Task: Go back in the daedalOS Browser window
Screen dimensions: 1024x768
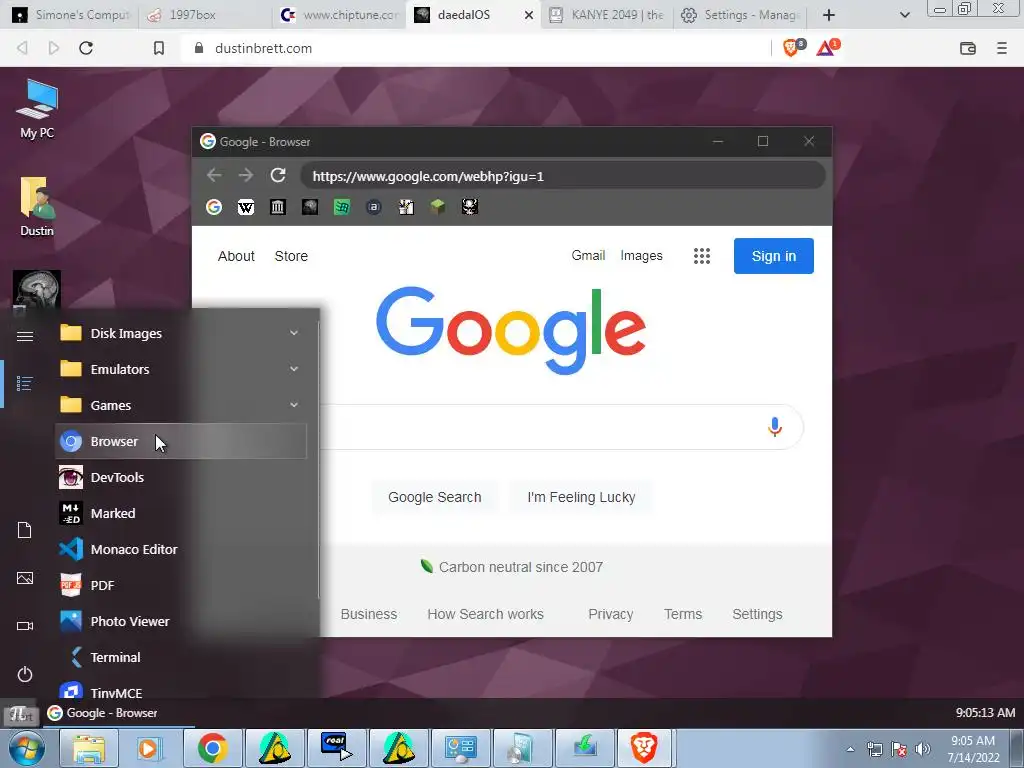Action: click(214, 176)
